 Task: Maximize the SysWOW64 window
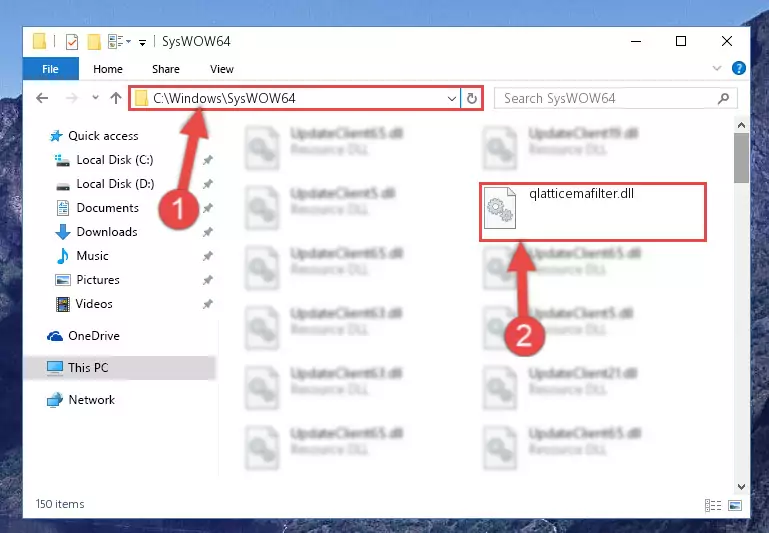(681, 42)
